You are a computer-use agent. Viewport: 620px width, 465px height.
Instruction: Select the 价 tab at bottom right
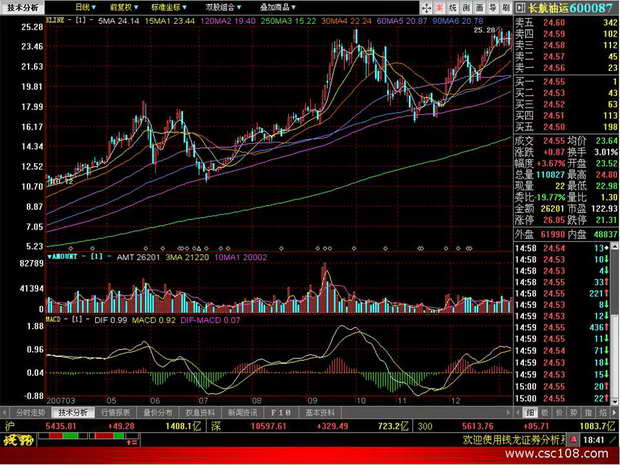point(559,413)
